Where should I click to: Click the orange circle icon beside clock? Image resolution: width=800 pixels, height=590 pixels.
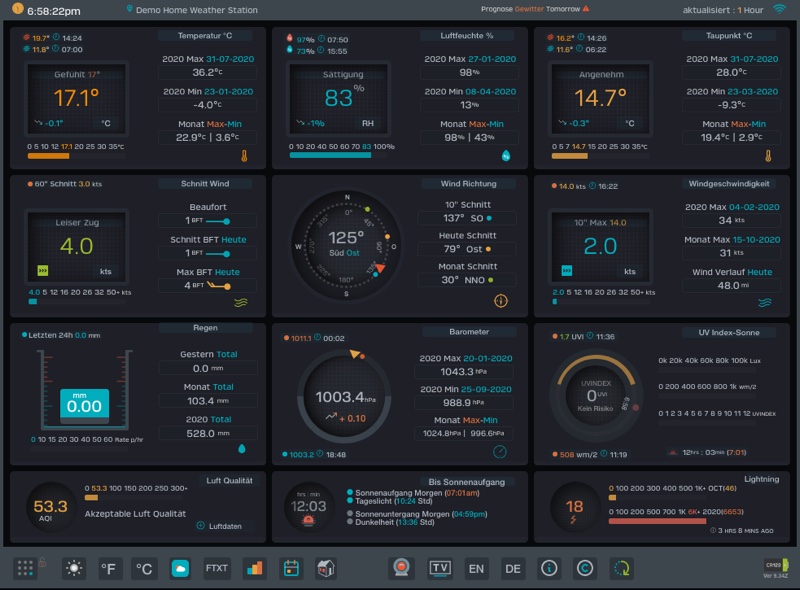point(18,9)
